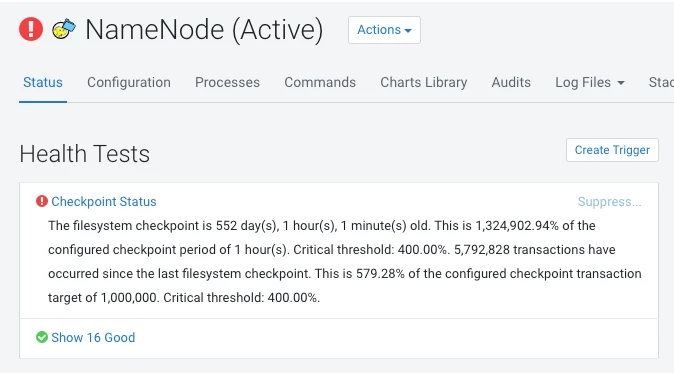Click green checkmark icon next to Show 16 Good
The image size is (674, 373).
(42, 337)
